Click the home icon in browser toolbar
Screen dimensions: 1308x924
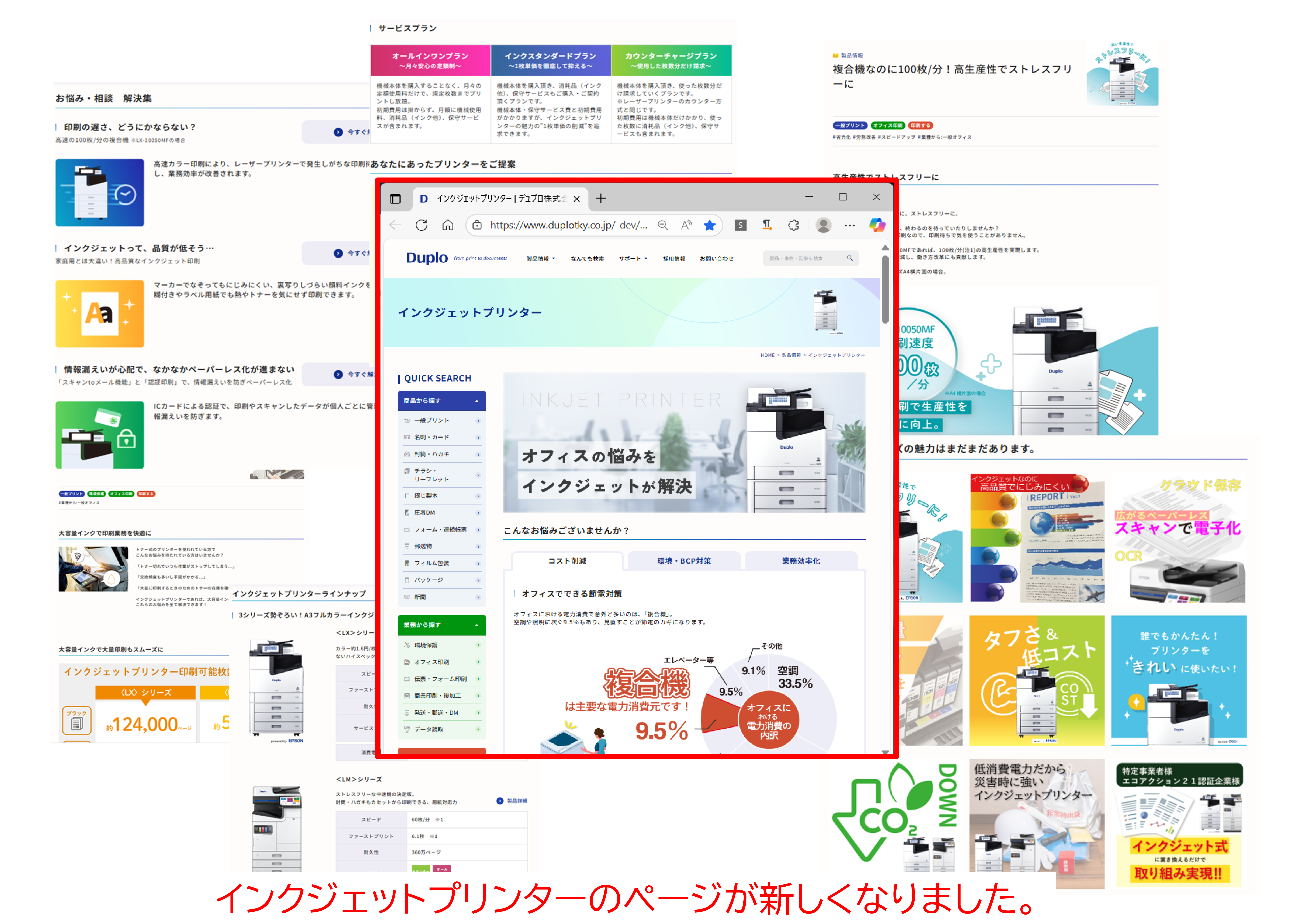[448, 225]
